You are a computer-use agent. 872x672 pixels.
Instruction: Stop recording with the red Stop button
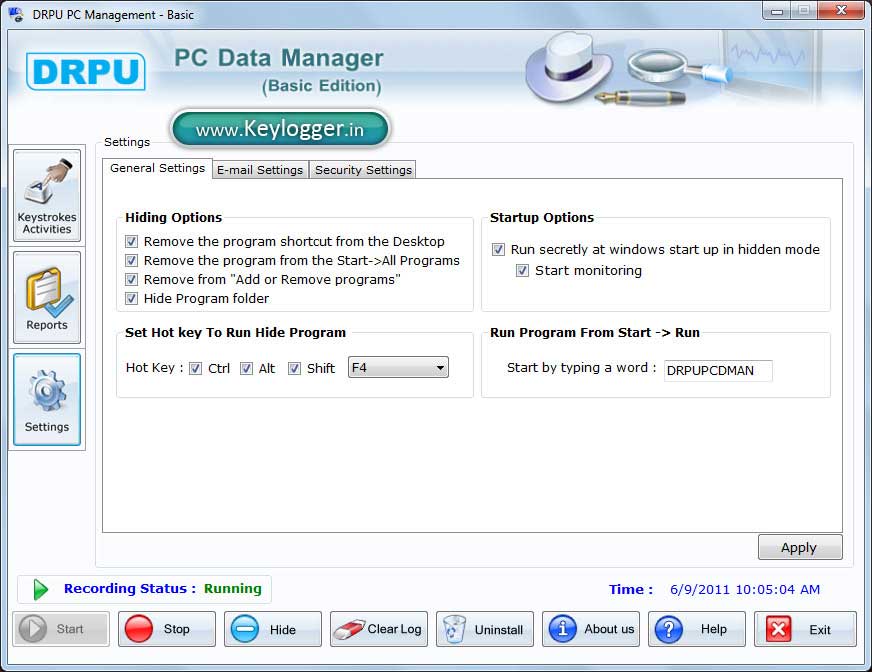pyautogui.click(x=167, y=629)
